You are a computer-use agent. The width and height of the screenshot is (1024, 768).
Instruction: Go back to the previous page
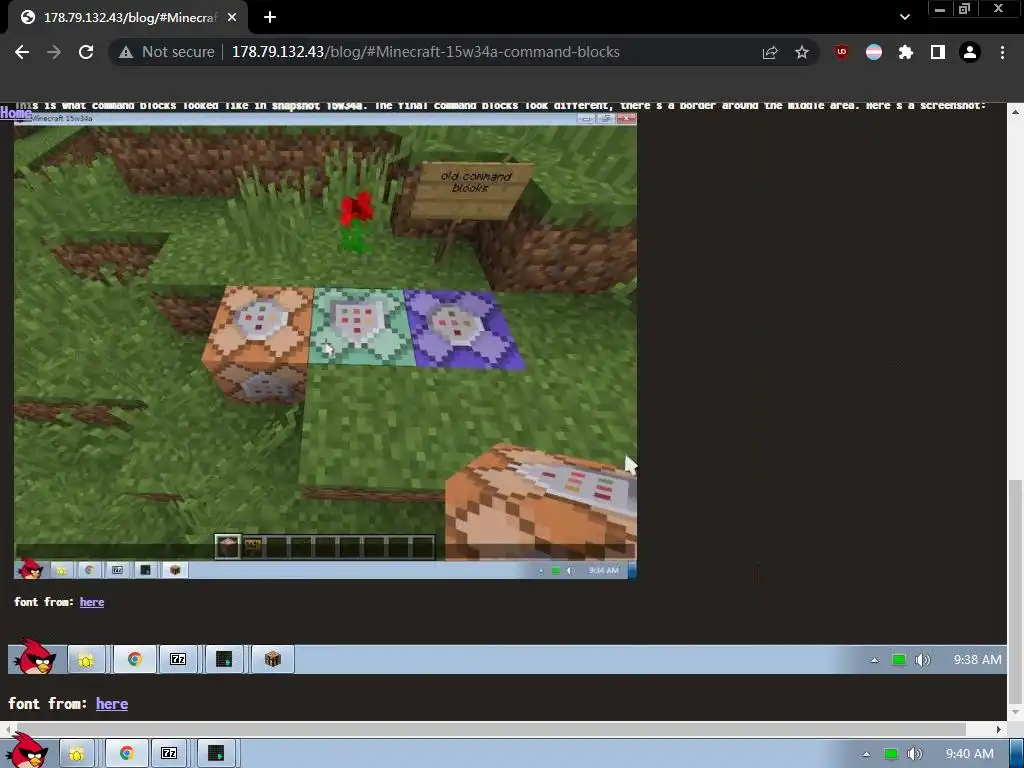click(x=22, y=52)
